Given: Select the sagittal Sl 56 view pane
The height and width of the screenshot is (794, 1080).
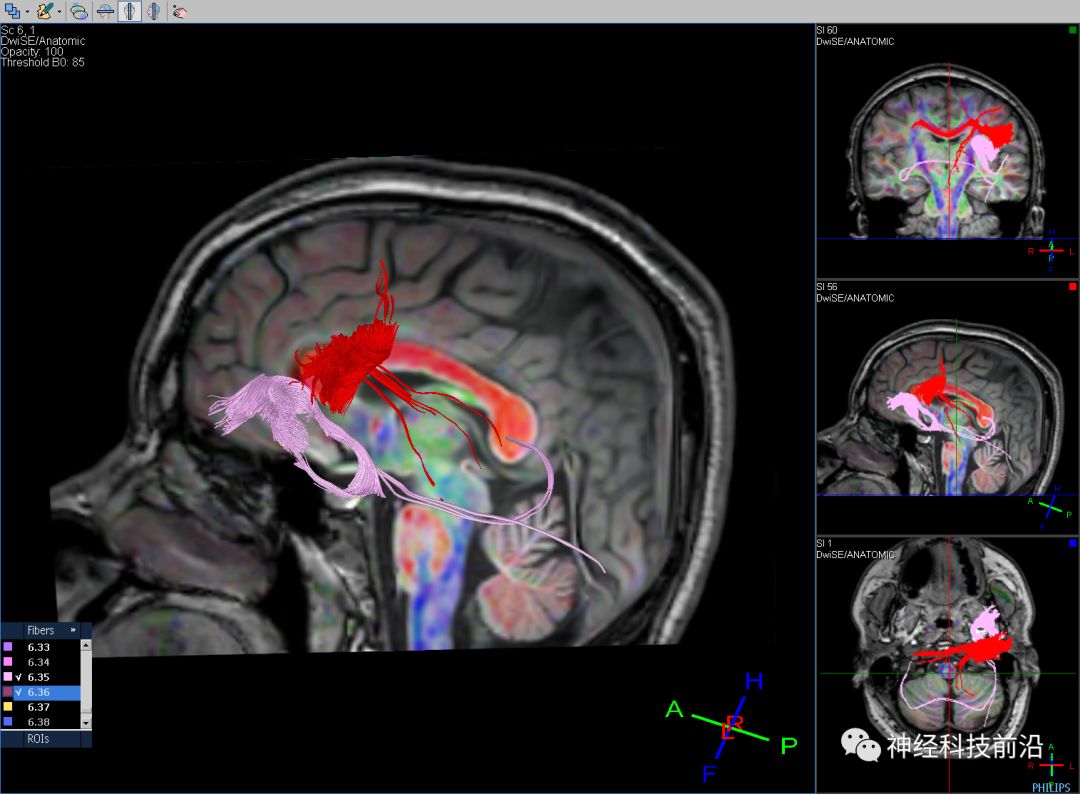Looking at the screenshot, I should pyautogui.click(x=947, y=408).
